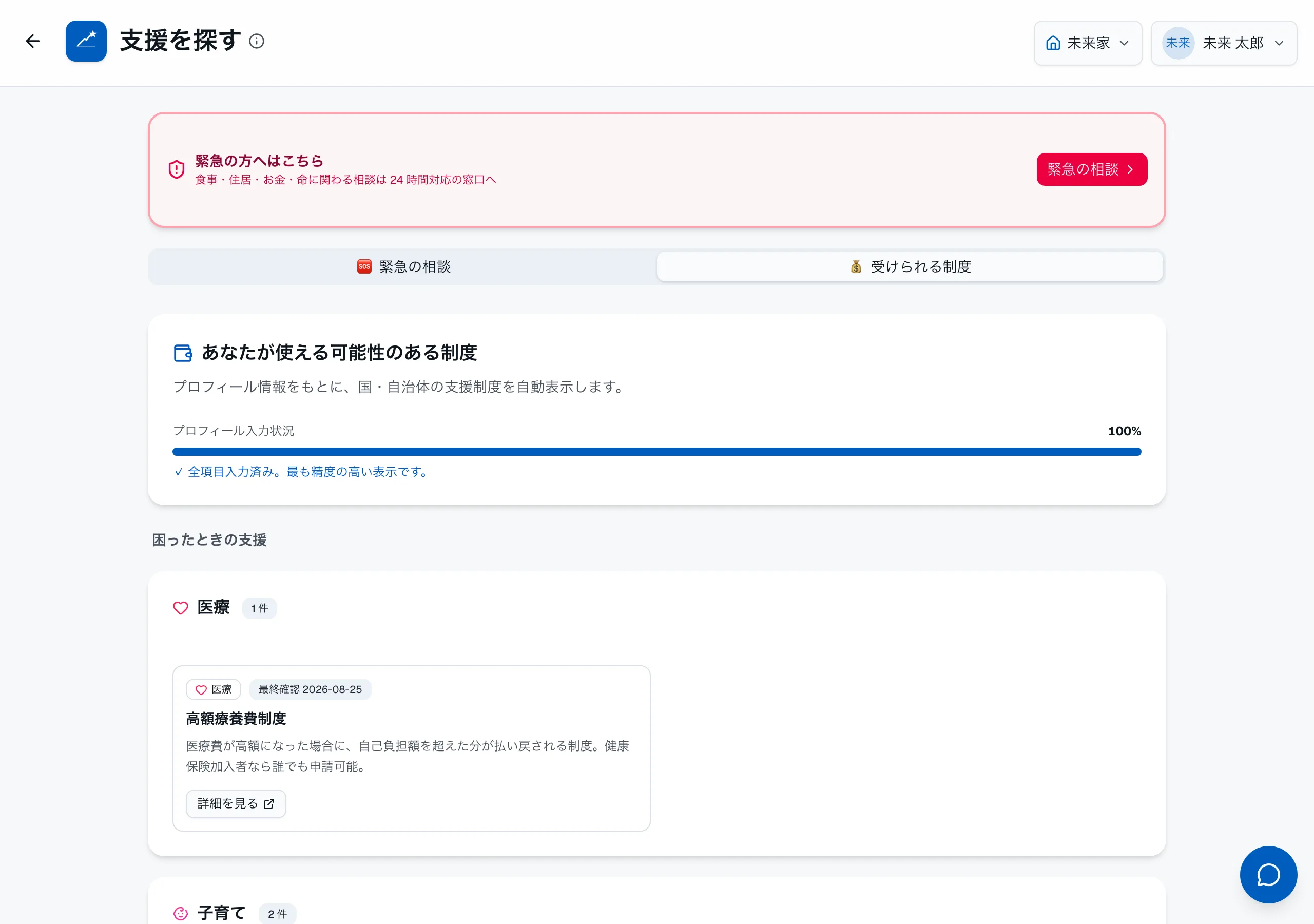This screenshot has width=1314, height=924.
Task: Click the 1 件 count badge
Action: click(x=259, y=608)
